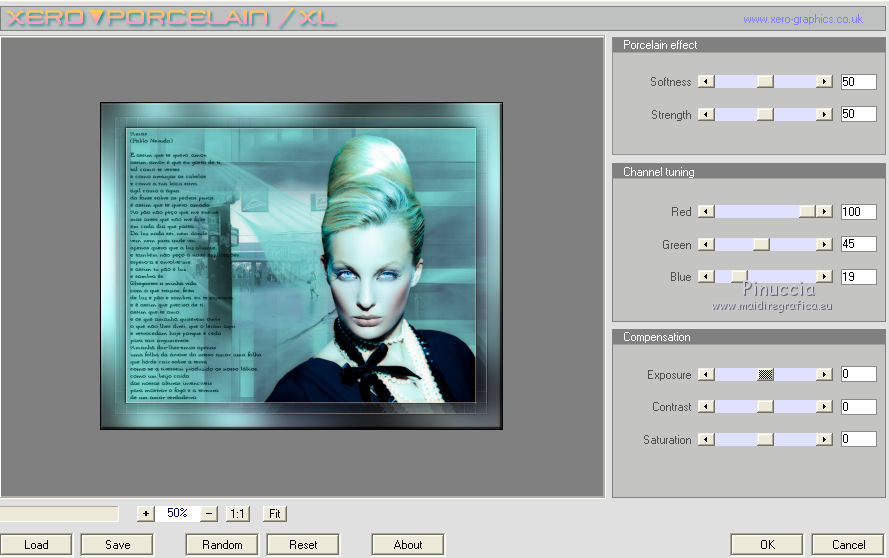
Task: Click the Saturation slider thumb
Action: (x=765, y=439)
